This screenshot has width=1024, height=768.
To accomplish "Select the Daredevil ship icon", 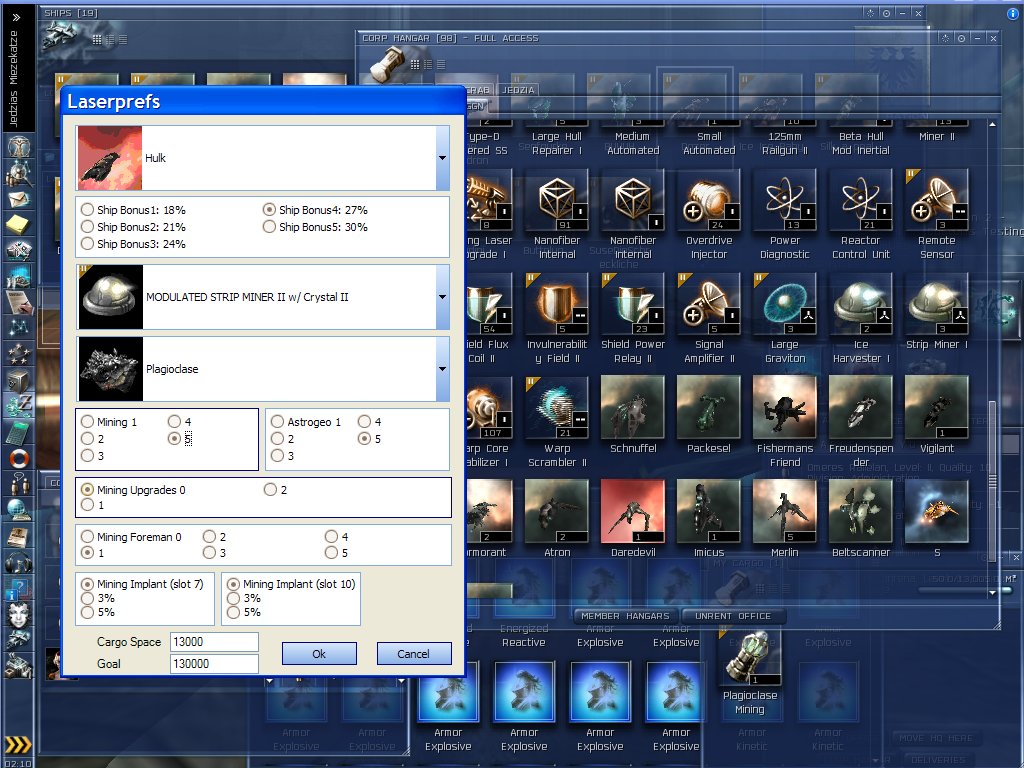I will pos(632,511).
